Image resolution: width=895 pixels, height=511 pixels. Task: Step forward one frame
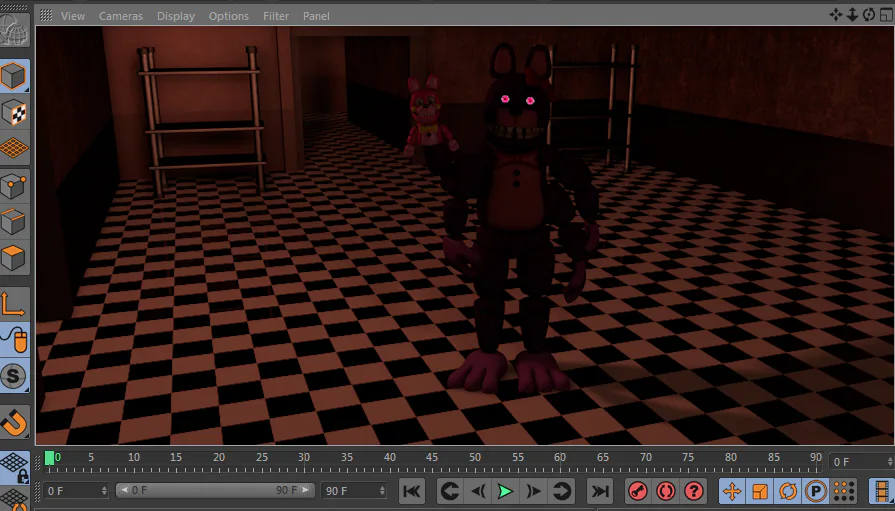tap(533, 491)
